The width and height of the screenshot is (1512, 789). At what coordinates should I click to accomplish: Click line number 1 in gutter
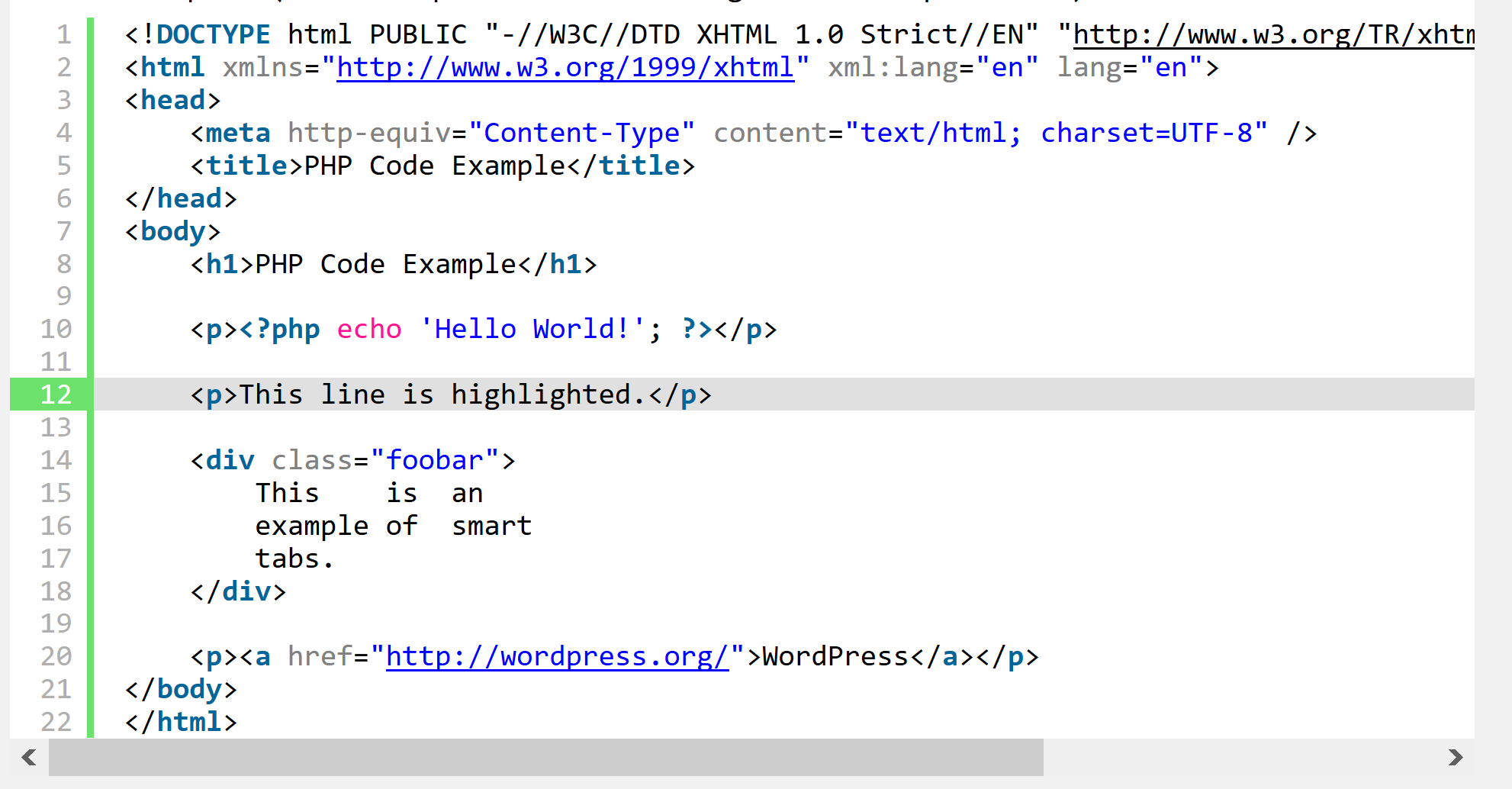pos(63,35)
